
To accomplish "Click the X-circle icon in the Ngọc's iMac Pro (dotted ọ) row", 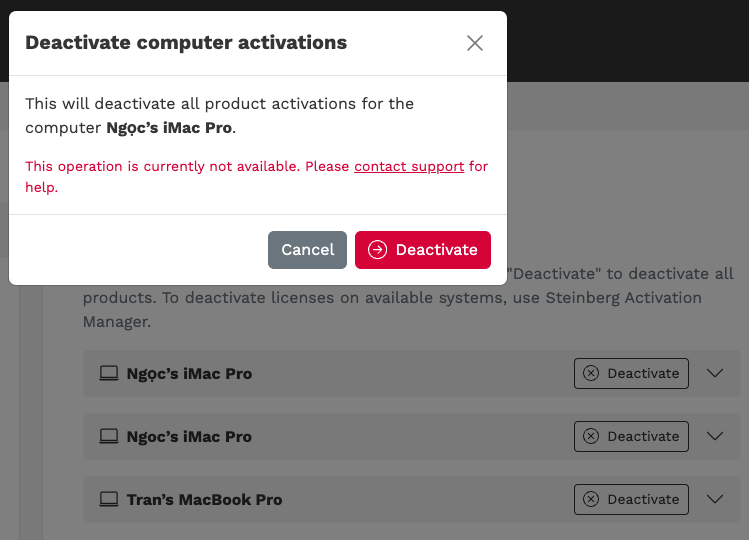I will click(x=591, y=374).
